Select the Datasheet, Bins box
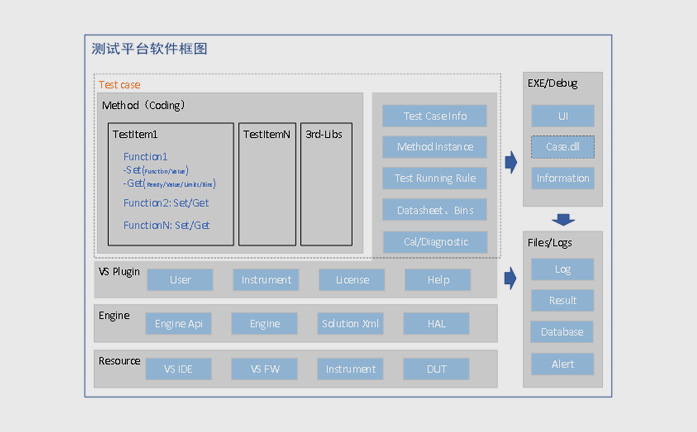The image size is (697, 432). [434, 210]
